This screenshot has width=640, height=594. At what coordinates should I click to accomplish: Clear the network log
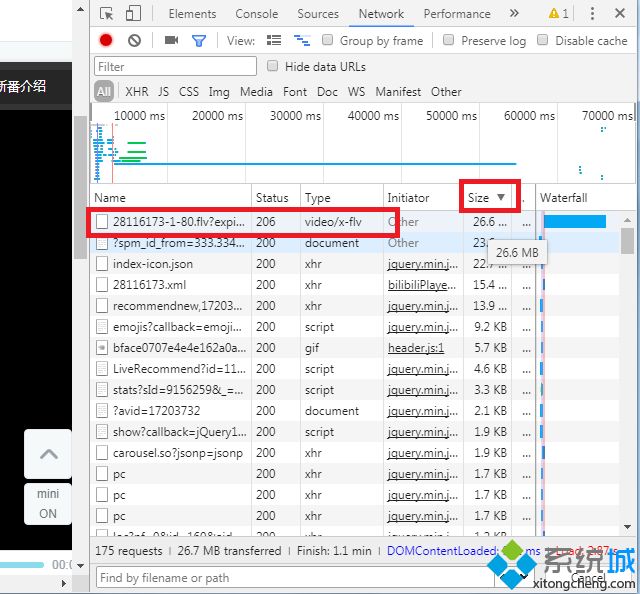[x=134, y=40]
